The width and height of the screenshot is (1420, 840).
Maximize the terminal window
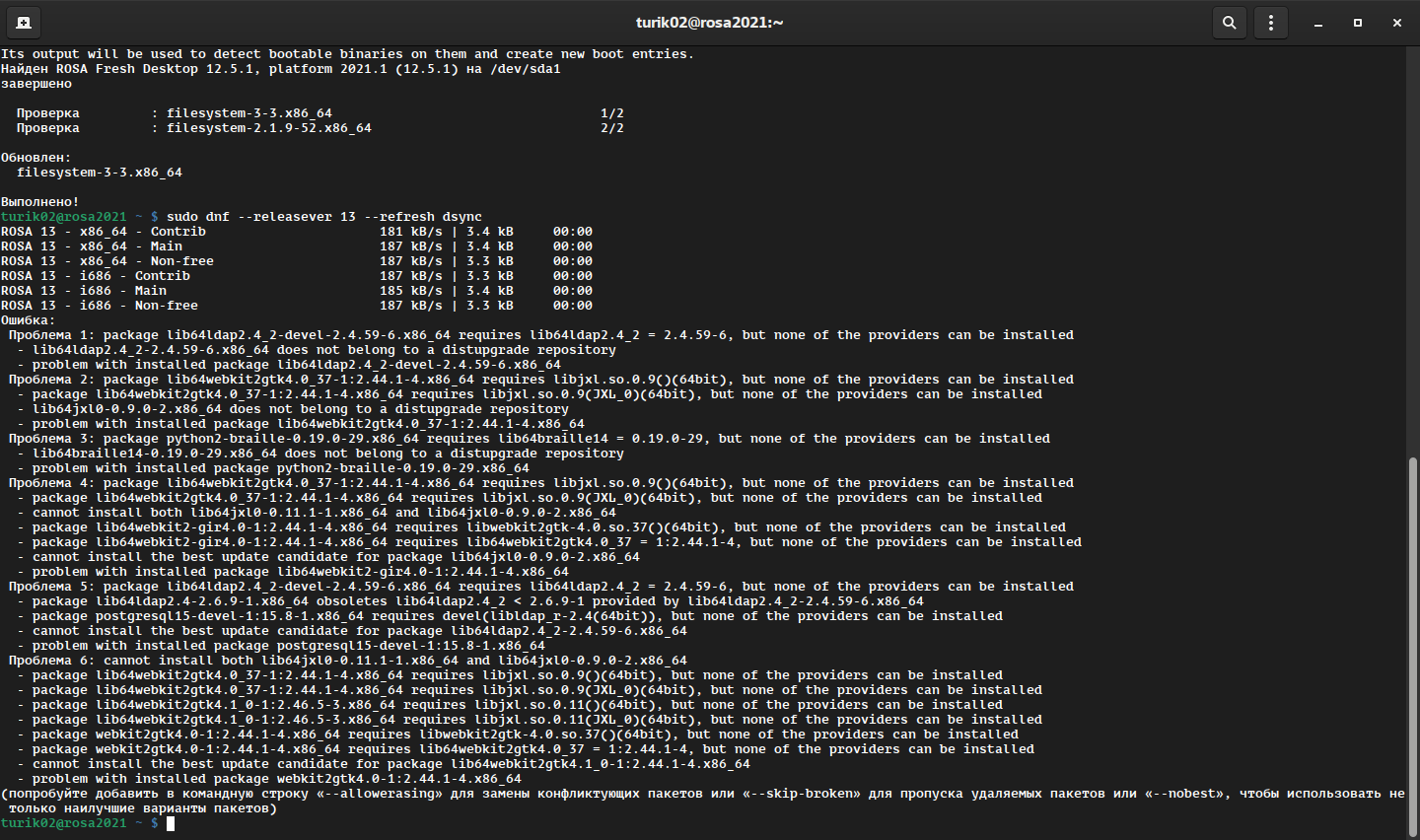pos(1358,23)
